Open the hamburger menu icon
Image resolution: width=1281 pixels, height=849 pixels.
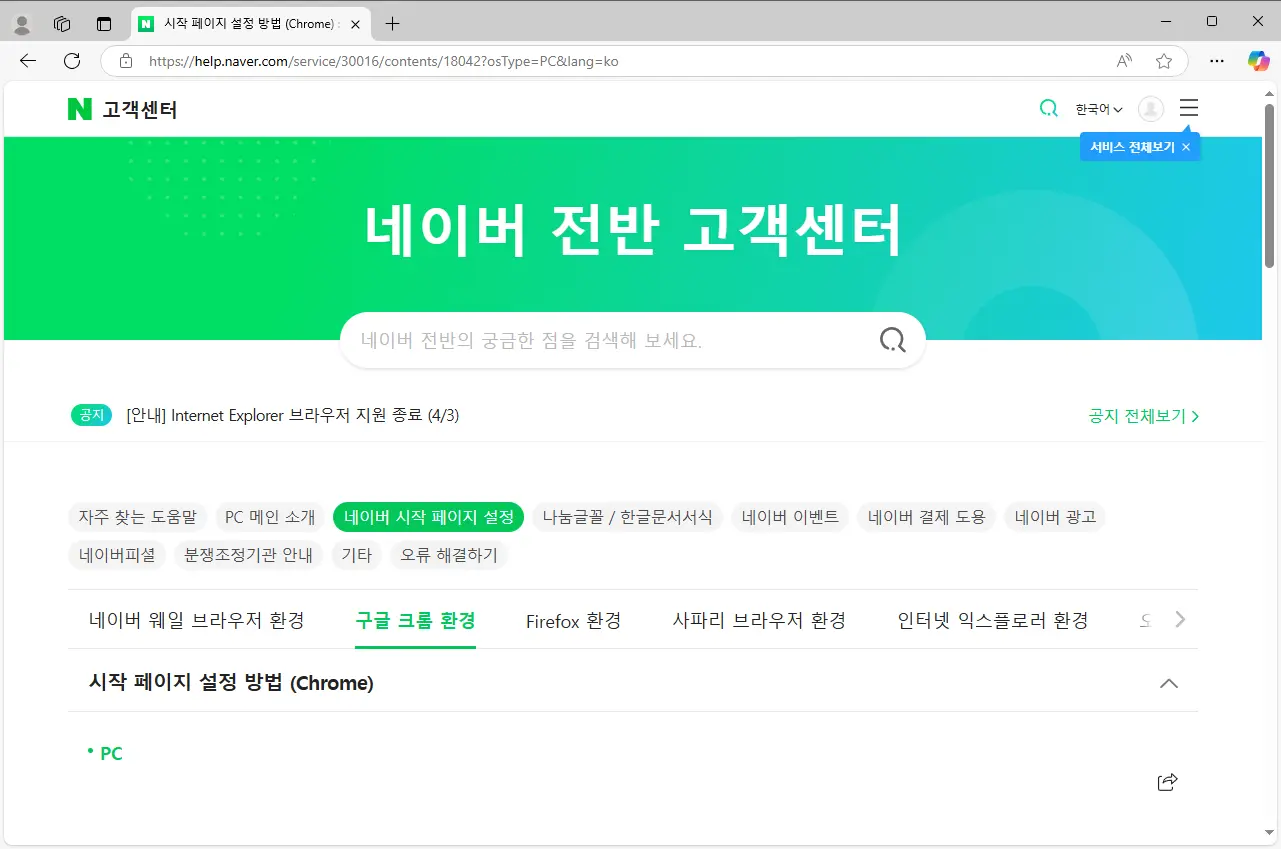(x=1188, y=108)
